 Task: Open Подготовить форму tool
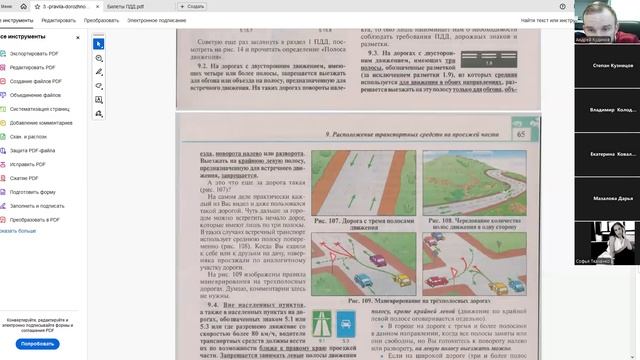tap(33, 192)
